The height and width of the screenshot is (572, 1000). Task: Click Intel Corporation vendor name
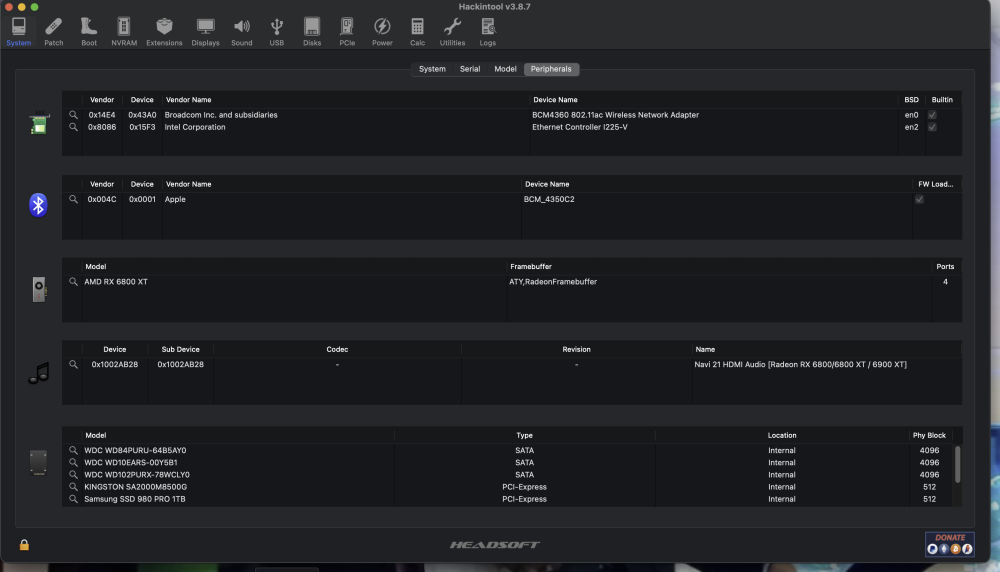pos(195,127)
